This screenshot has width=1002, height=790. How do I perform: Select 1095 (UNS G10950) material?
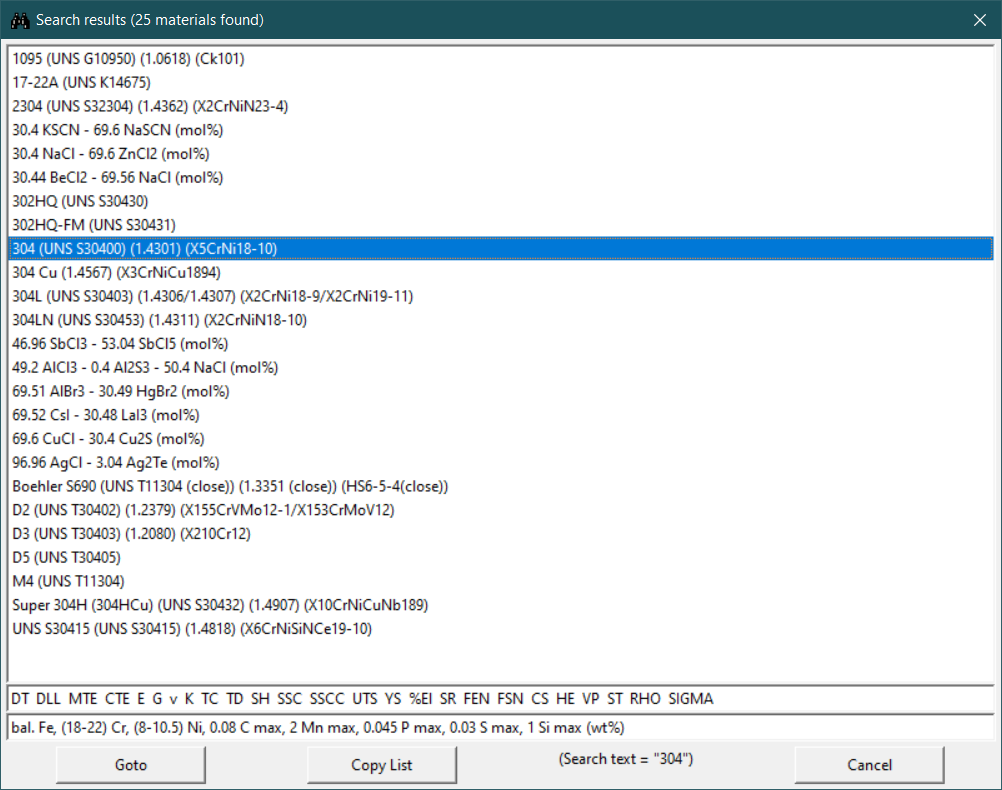[x=128, y=59]
